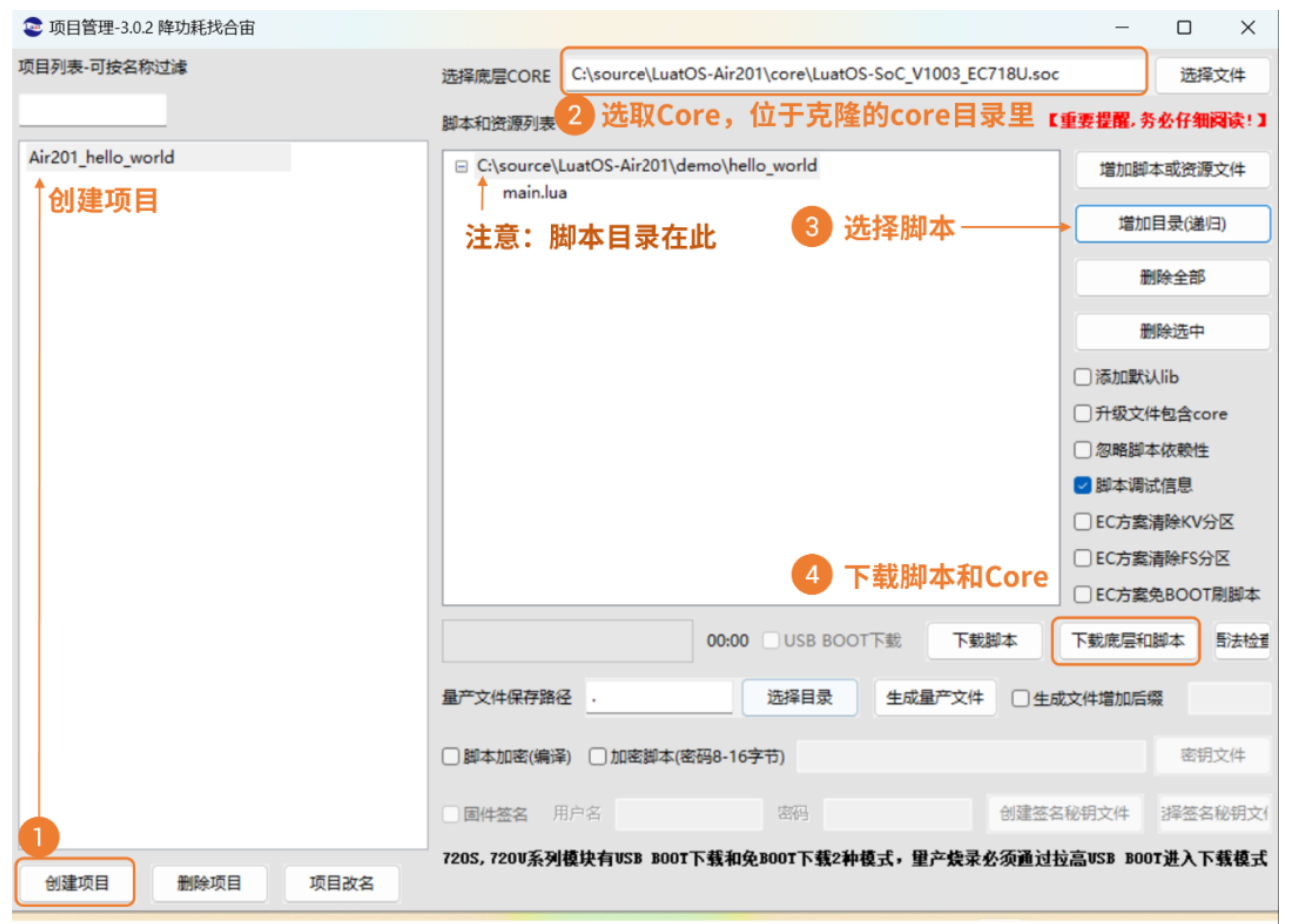This screenshot has width=1291, height=924.
Task: Click 增加脚本或资源文件 button
Action: click(x=1172, y=170)
